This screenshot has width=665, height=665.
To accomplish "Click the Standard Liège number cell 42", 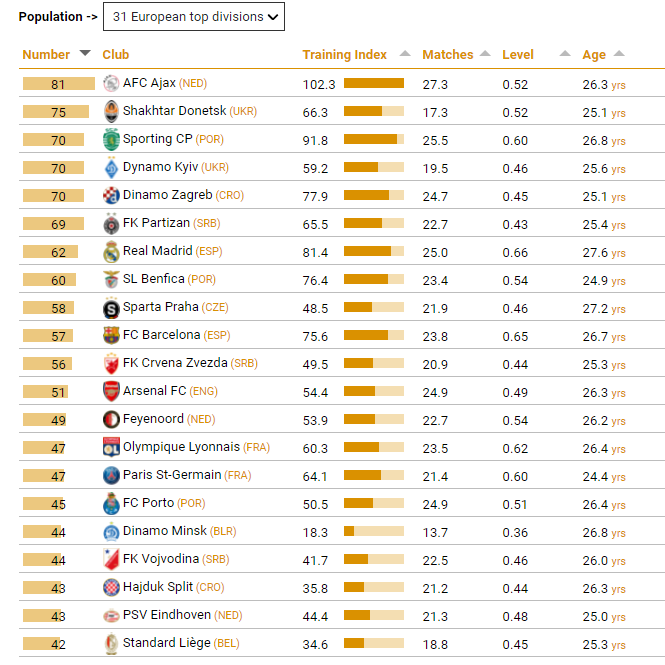I will pos(57,644).
